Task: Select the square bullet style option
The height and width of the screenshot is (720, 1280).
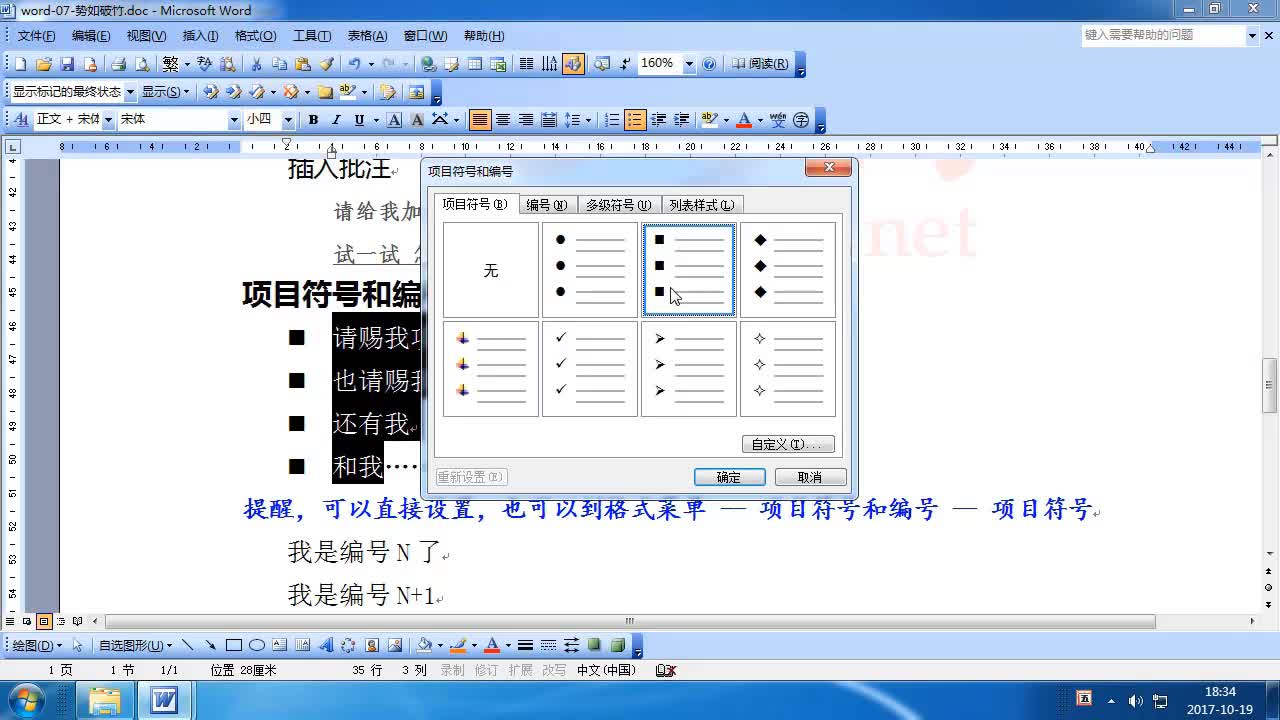Action: pos(688,268)
